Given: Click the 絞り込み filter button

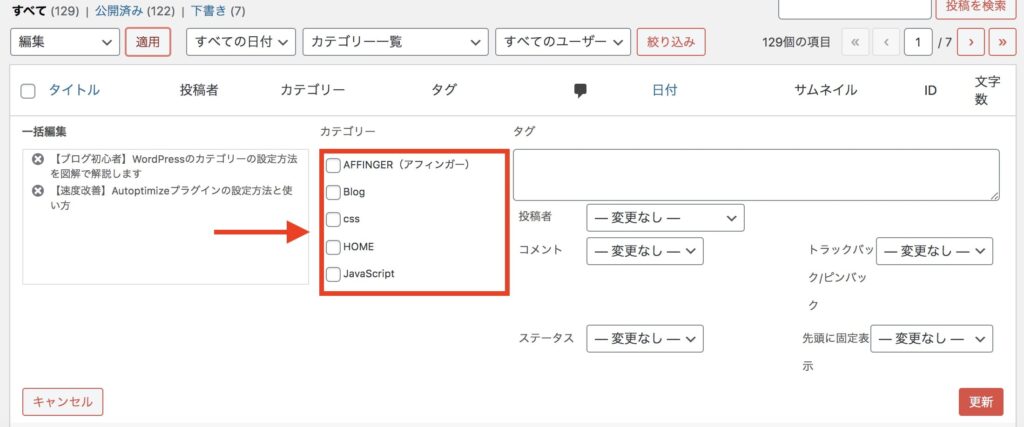Looking at the screenshot, I should tap(671, 42).
